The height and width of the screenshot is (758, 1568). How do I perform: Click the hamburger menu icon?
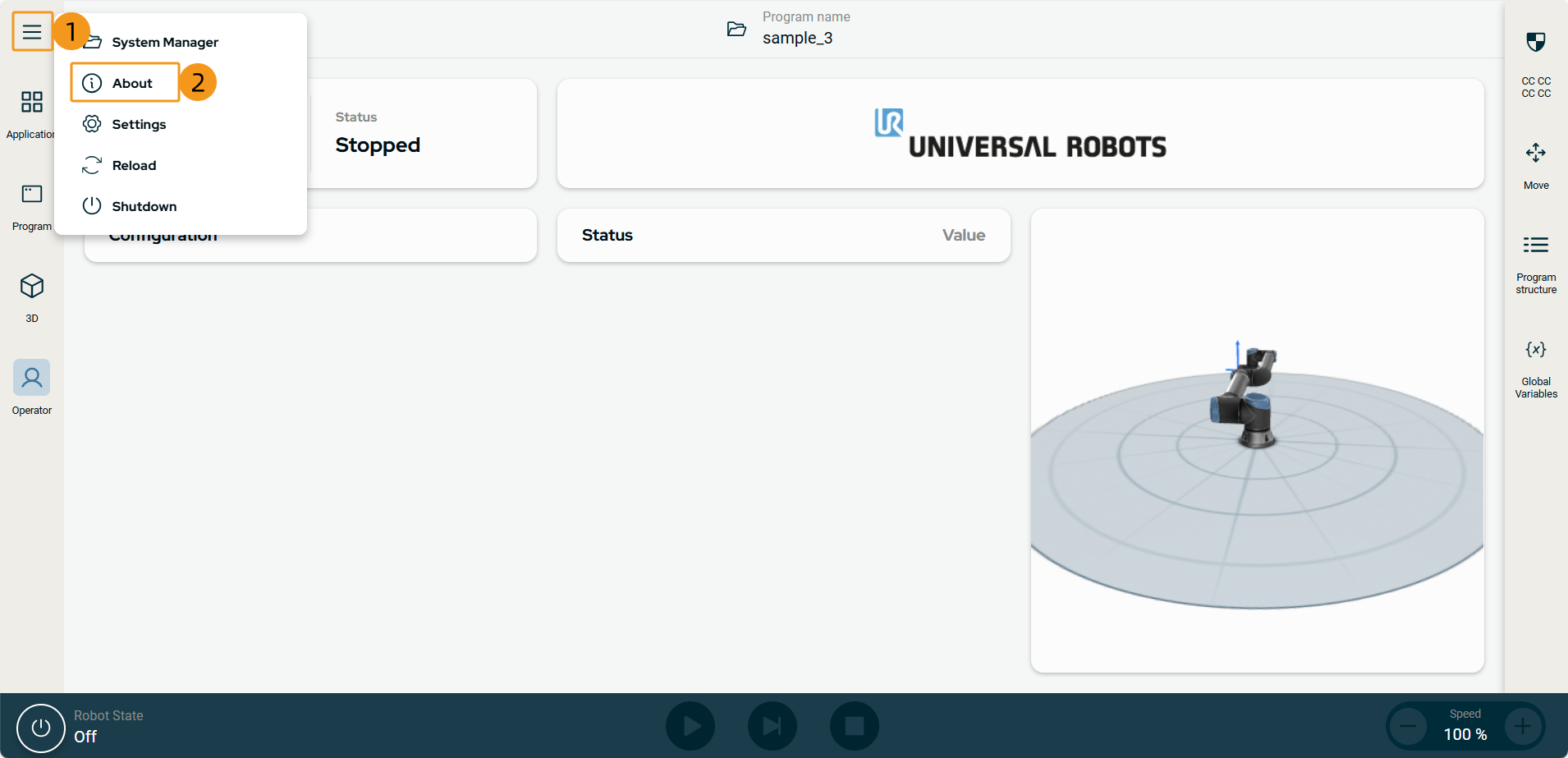point(32,32)
